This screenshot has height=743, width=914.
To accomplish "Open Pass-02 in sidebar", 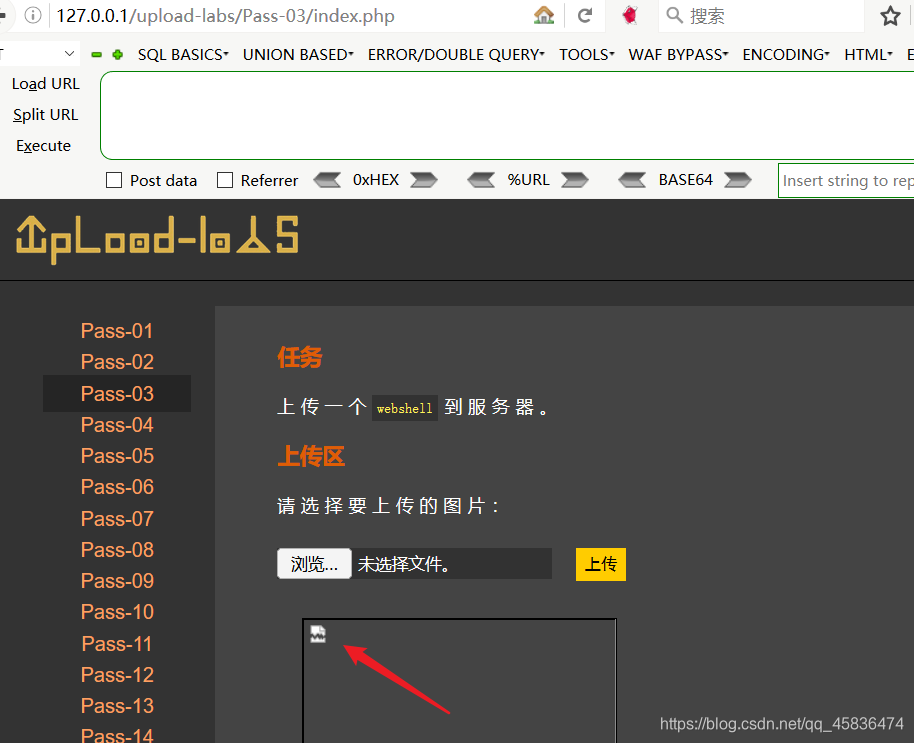I will [x=117, y=362].
